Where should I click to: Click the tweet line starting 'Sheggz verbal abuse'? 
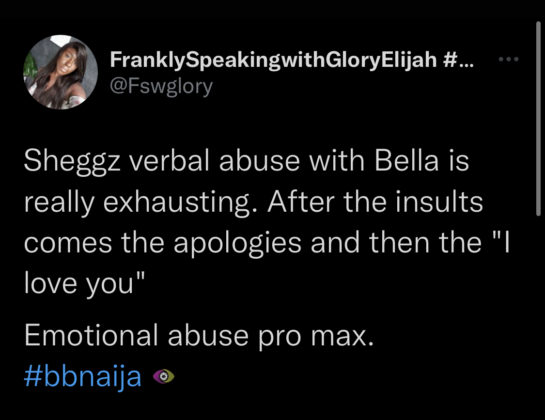[246, 161]
